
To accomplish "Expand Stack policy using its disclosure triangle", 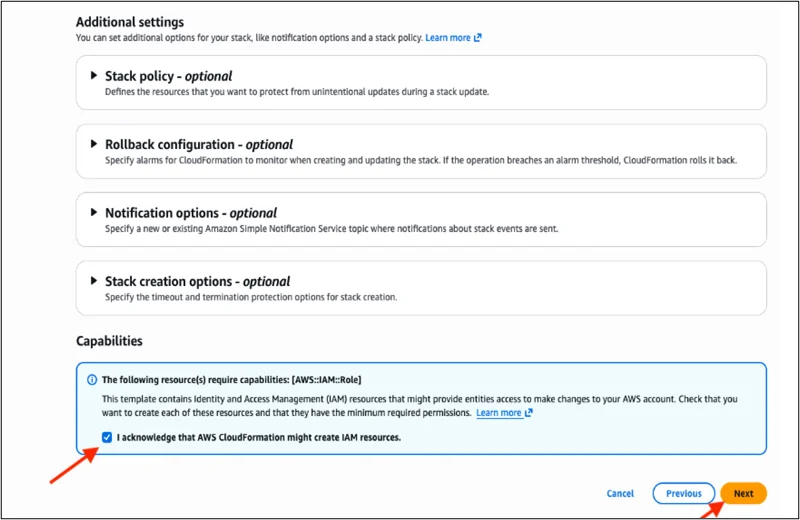I will coord(95,75).
